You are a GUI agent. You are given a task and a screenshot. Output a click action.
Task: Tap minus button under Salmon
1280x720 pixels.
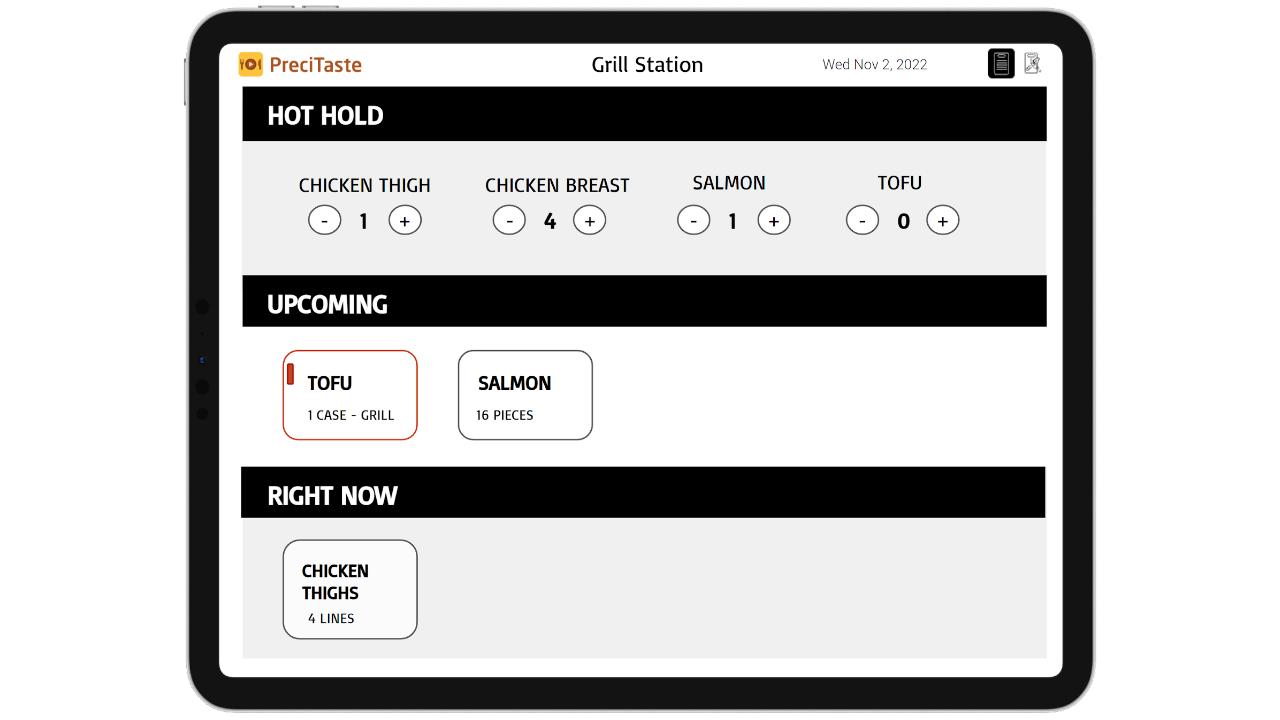point(694,220)
